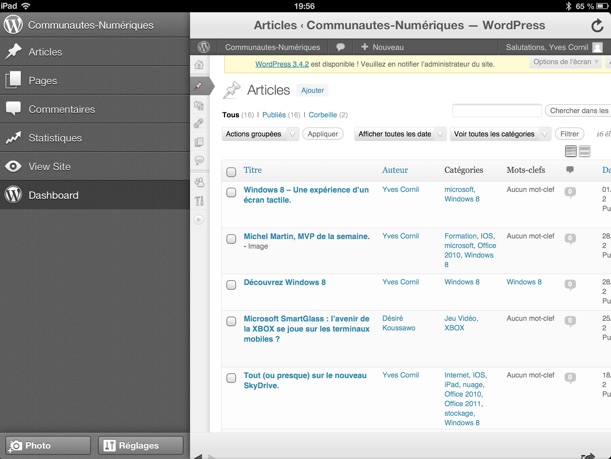Click the XBOX category link

454,328
